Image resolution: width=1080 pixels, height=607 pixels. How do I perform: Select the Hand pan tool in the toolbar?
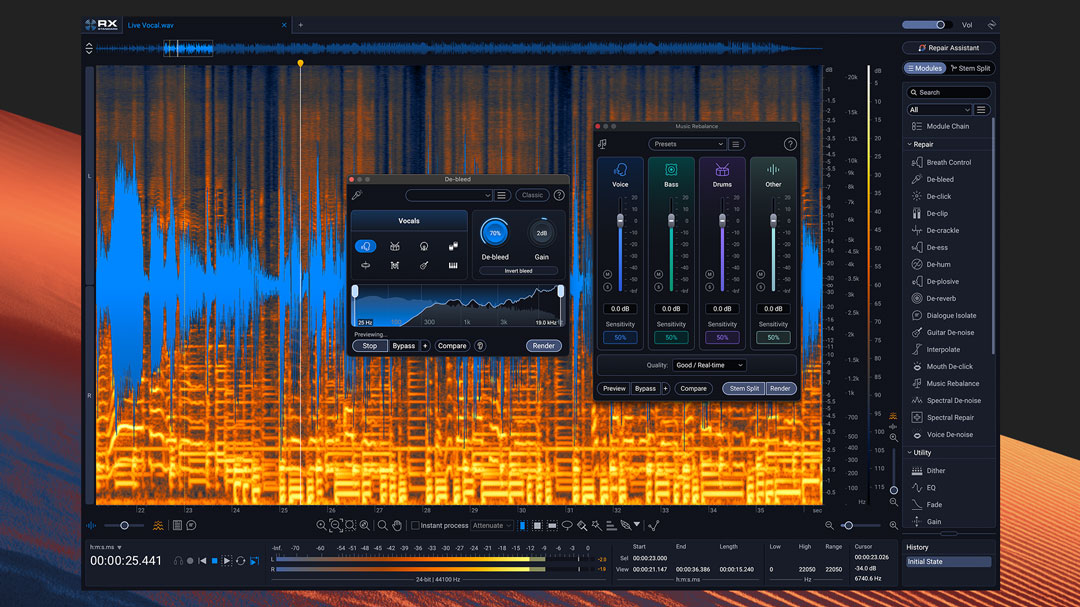pos(397,527)
